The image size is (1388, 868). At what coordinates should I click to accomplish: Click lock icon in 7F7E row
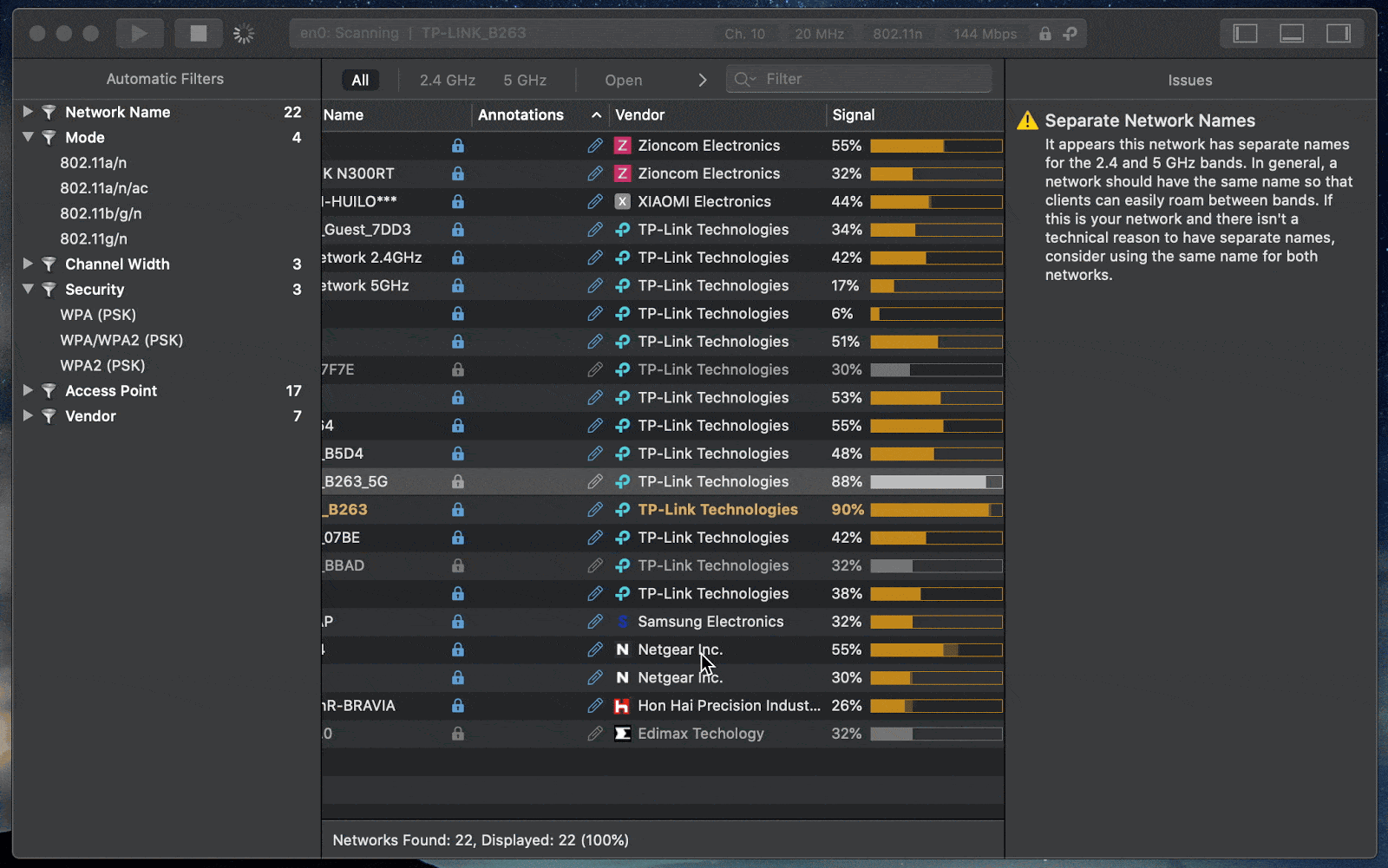click(x=458, y=369)
